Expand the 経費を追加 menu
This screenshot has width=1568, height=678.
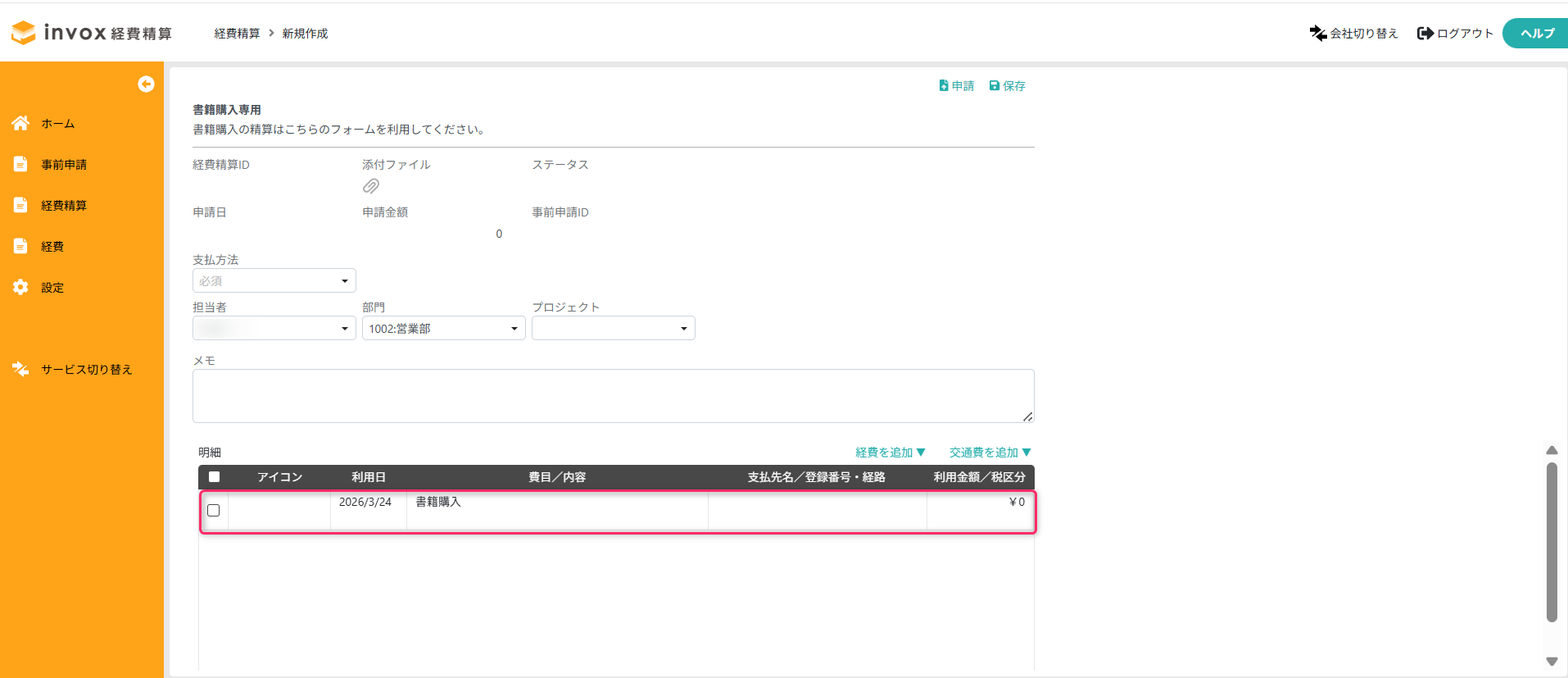tap(890, 453)
